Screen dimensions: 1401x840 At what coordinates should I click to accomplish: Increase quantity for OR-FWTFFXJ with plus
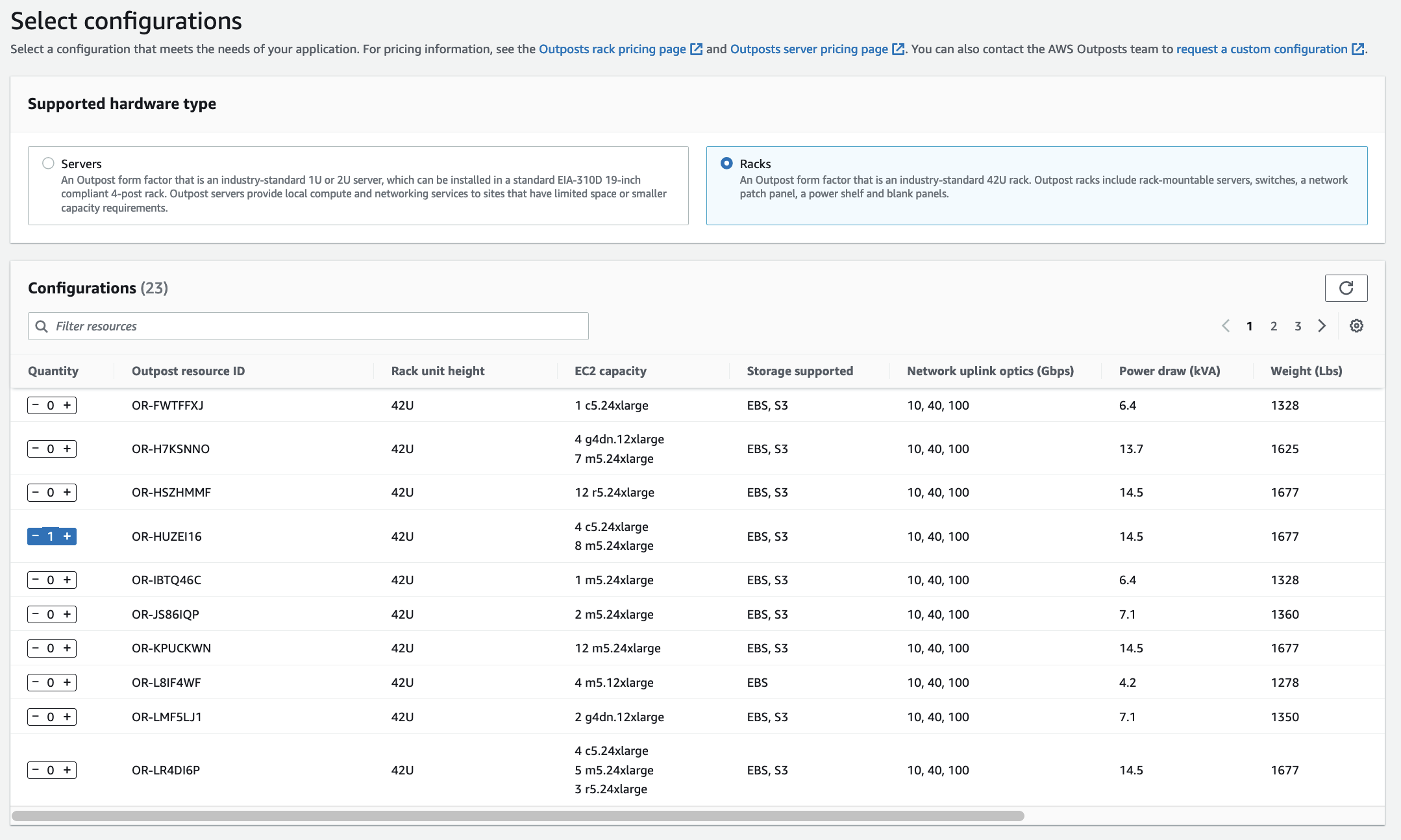tap(67, 405)
